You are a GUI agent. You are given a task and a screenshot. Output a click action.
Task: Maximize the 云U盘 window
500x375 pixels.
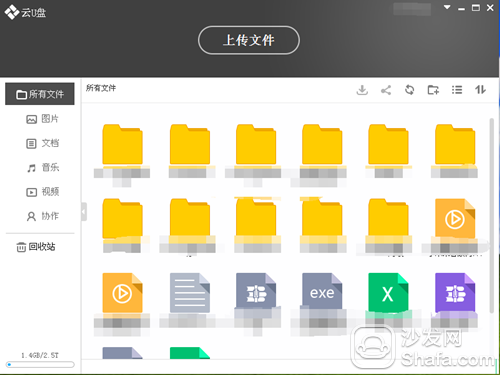476,7
